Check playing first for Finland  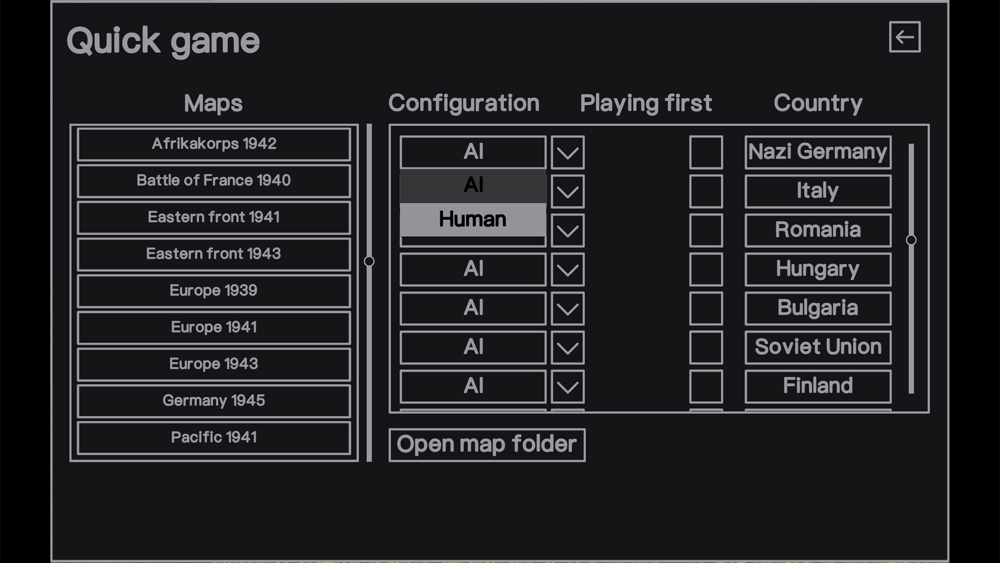[706, 386]
